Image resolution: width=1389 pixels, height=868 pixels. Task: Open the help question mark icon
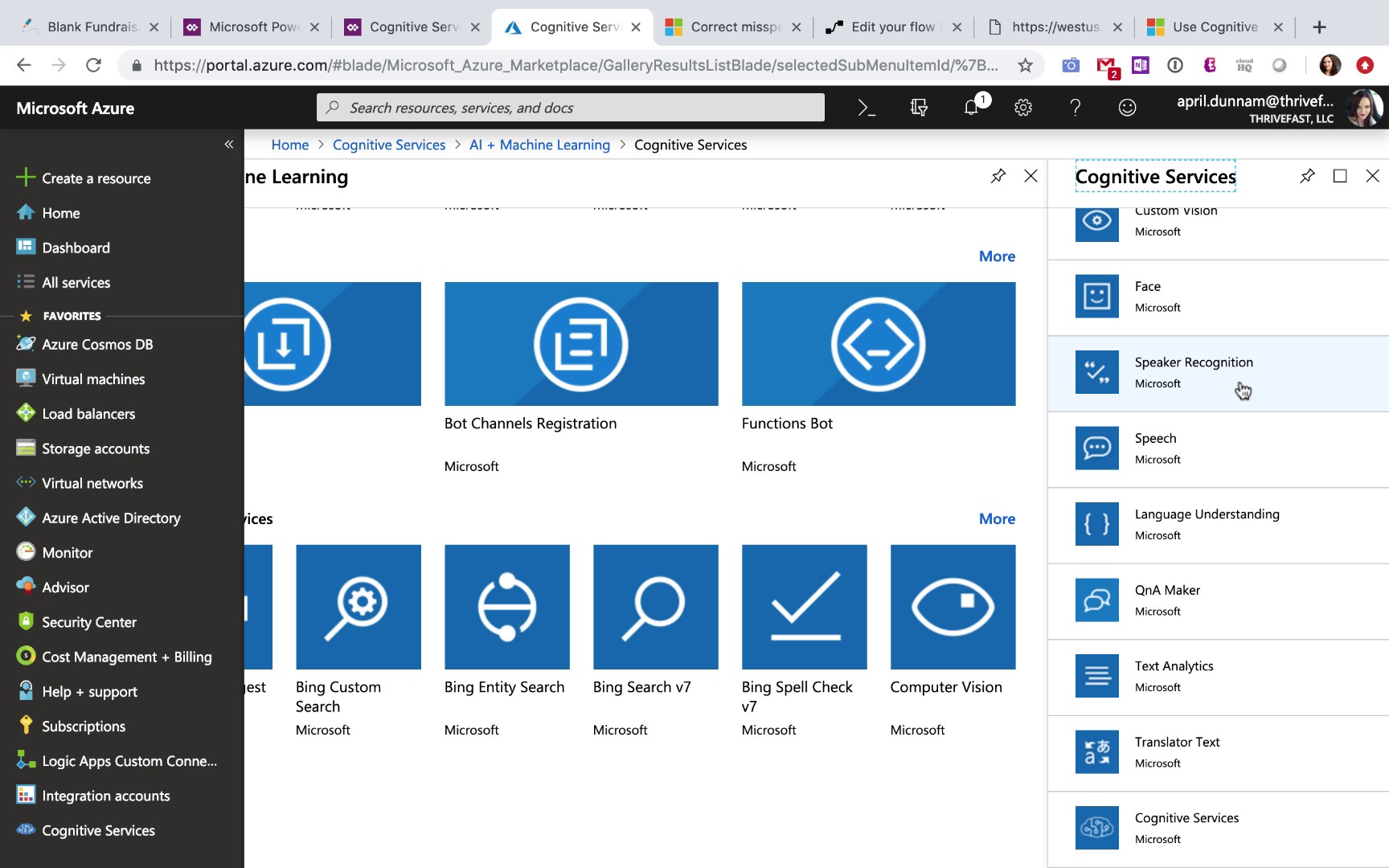(x=1076, y=108)
